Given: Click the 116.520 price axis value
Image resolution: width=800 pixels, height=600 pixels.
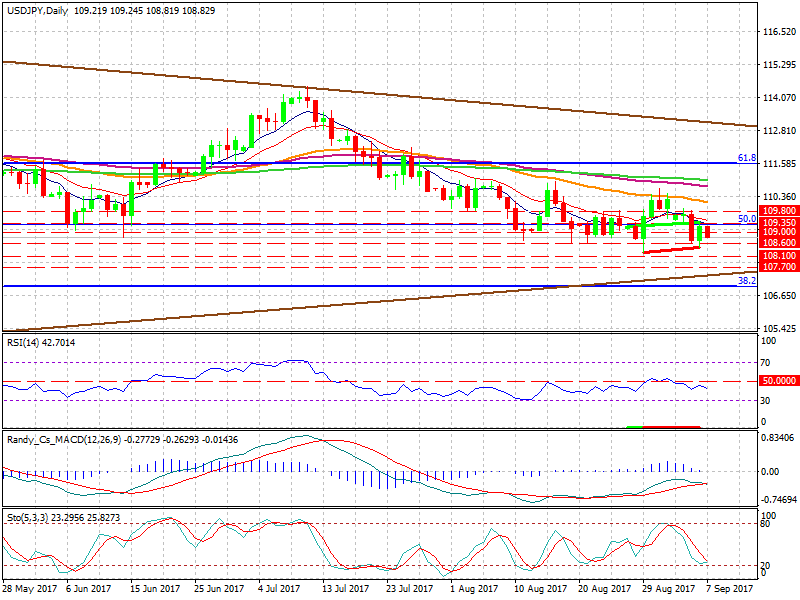Looking at the screenshot, I should point(779,32).
